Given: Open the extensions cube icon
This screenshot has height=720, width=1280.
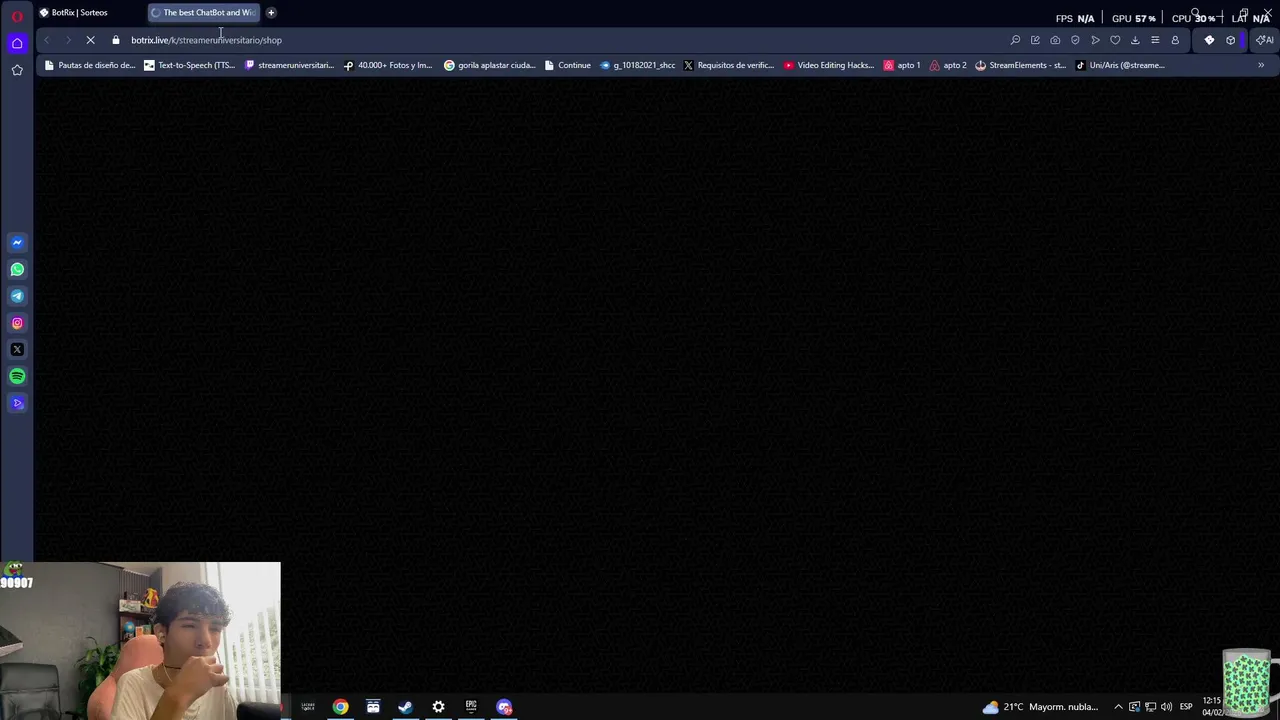Looking at the screenshot, I should click(x=1230, y=40).
